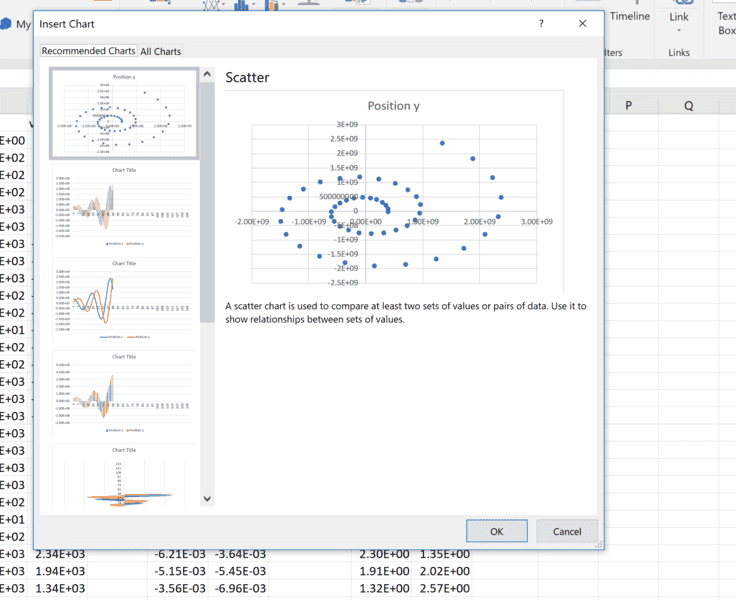Screen dimensions: 736x600
Task: Switch to the All Charts tab
Action: 161,51
